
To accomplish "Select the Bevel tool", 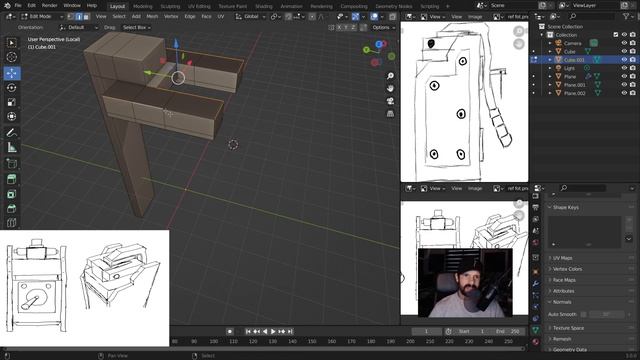I will (x=11, y=209).
